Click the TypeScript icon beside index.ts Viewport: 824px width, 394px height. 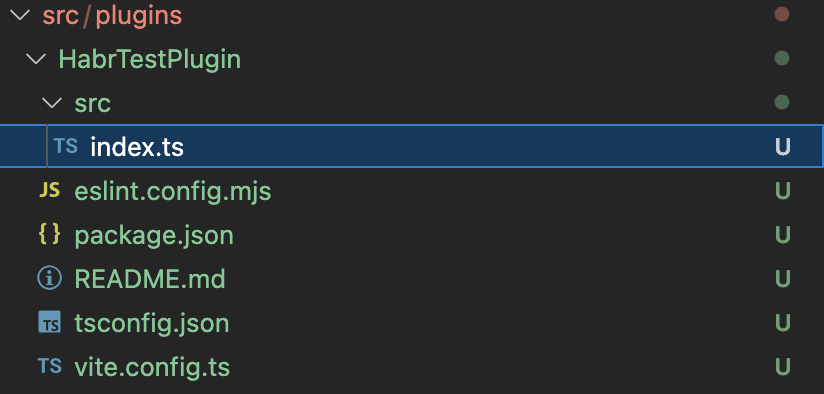click(x=66, y=146)
